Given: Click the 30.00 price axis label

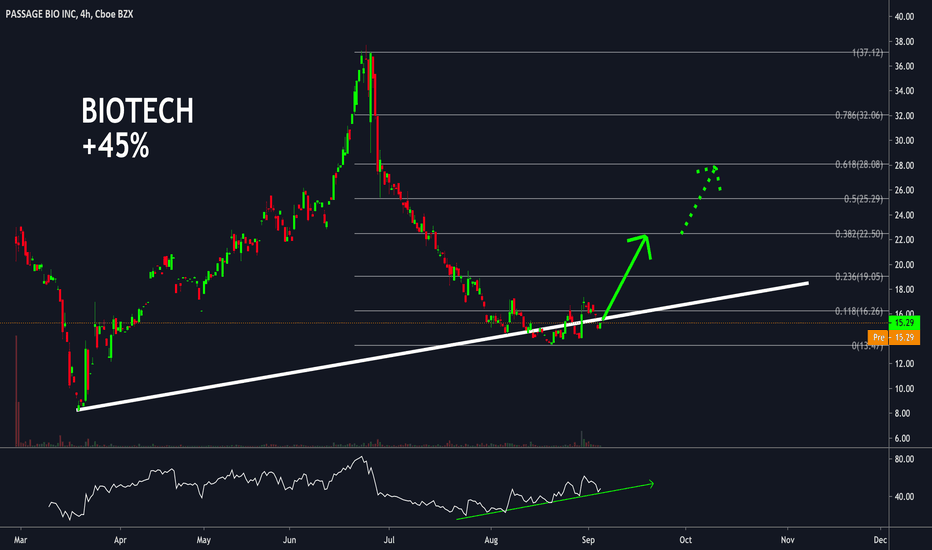Looking at the screenshot, I should [904, 141].
